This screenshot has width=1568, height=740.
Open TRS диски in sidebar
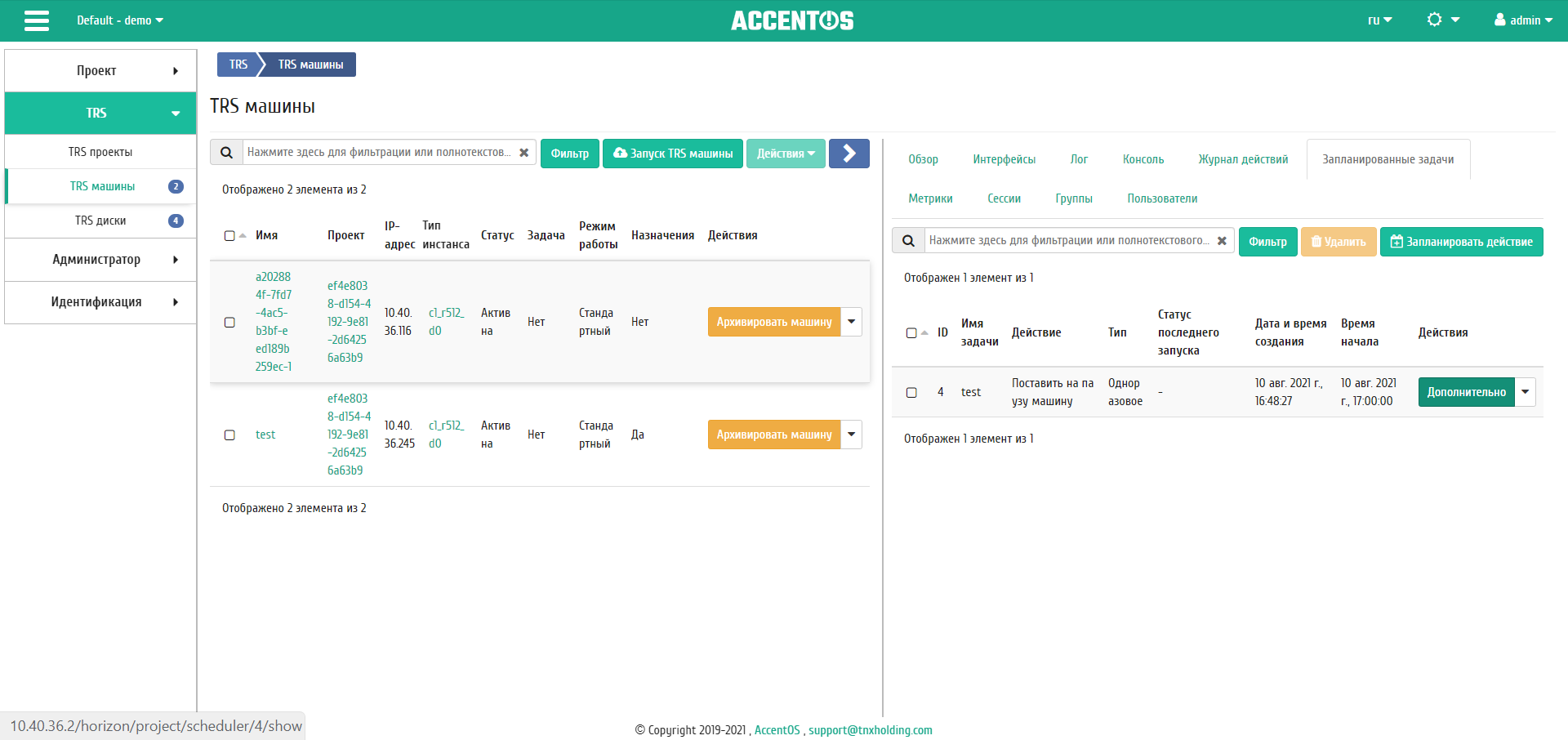pyautogui.click(x=100, y=221)
